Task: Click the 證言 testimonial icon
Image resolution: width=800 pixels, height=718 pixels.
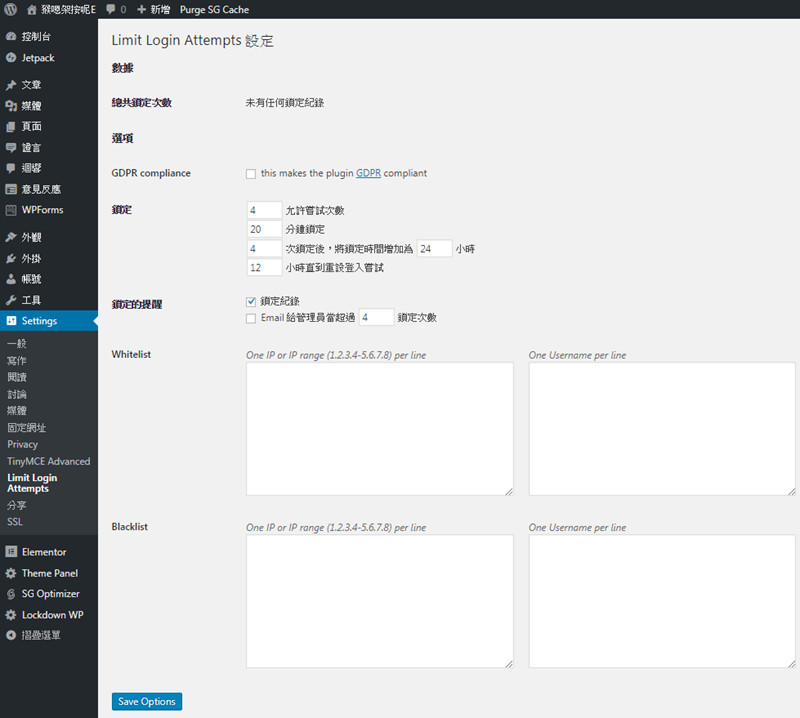Action: pos(11,147)
